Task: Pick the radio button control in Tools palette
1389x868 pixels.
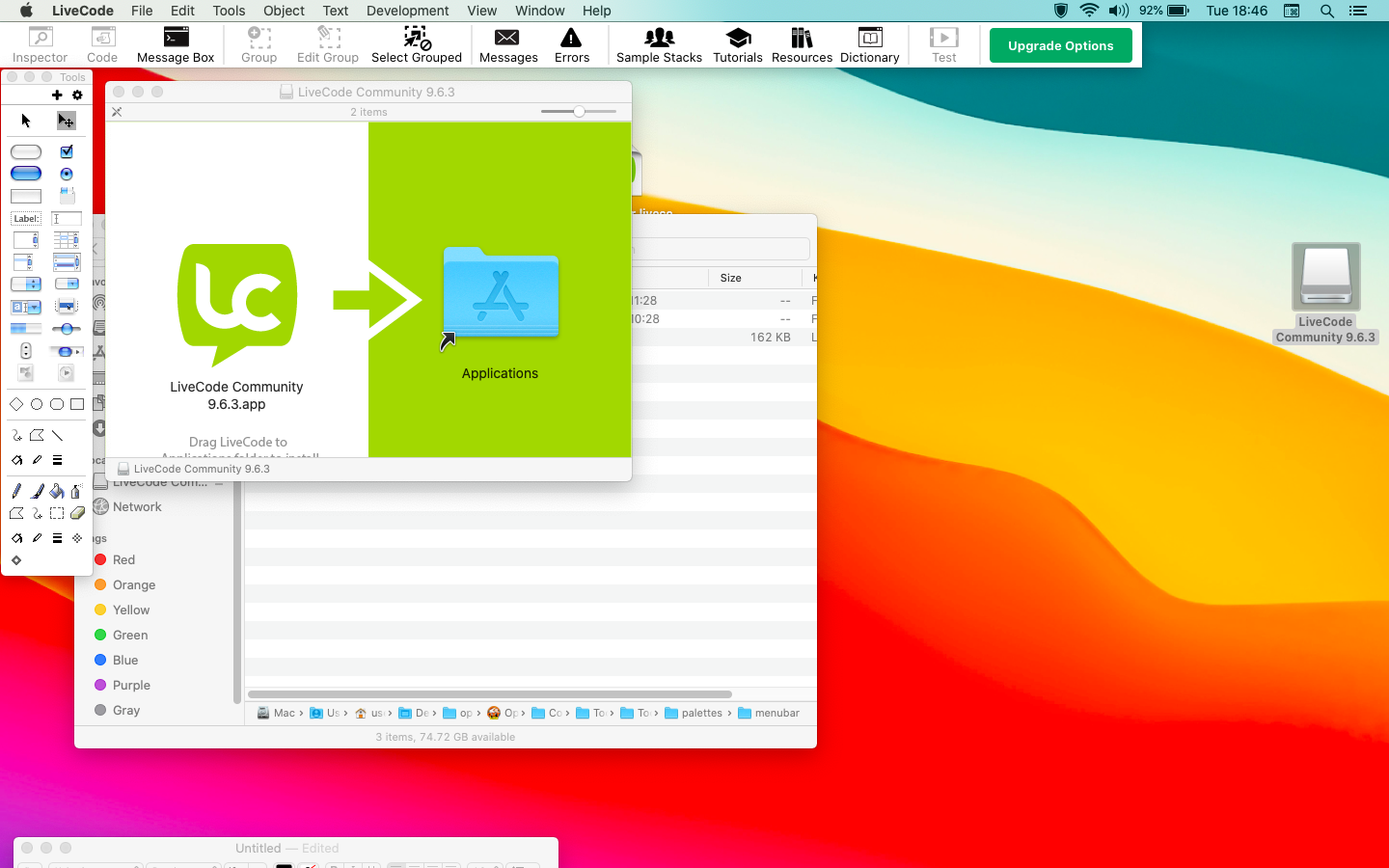Action: tap(67, 174)
